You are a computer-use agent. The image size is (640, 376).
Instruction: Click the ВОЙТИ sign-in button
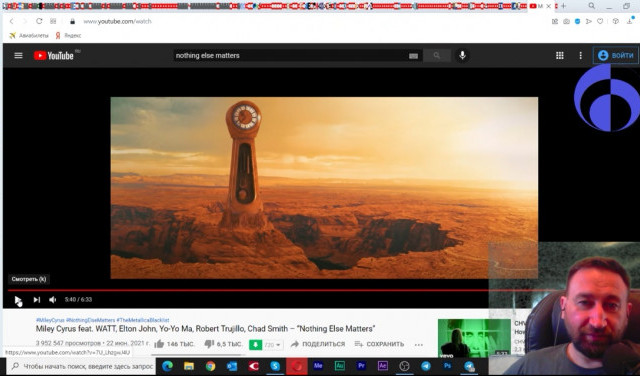616,56
